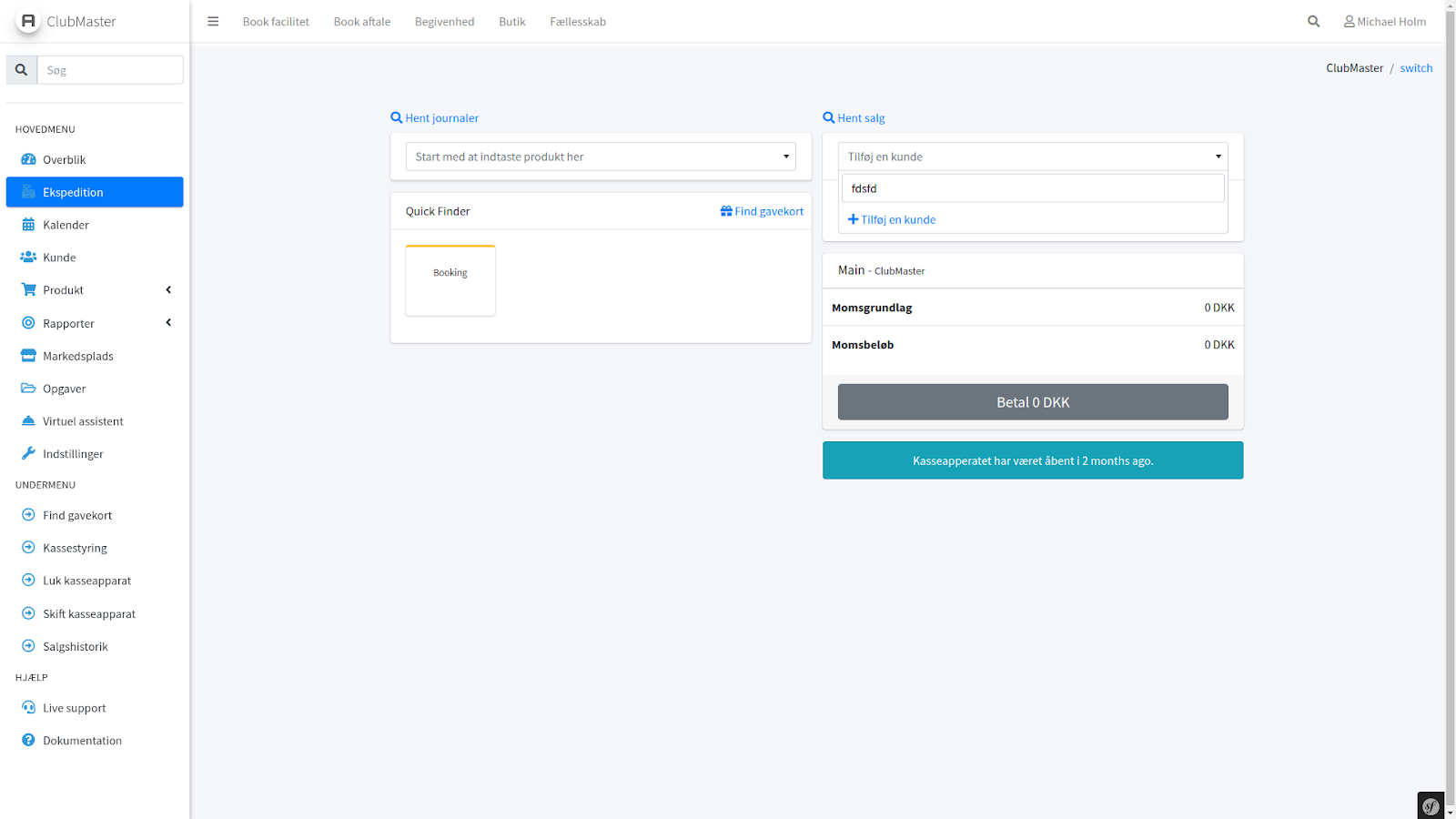This screenshot has height=819, width=1456.
Task: Click the Dokumentation question mark icon
Action: (x=28, y=741)
